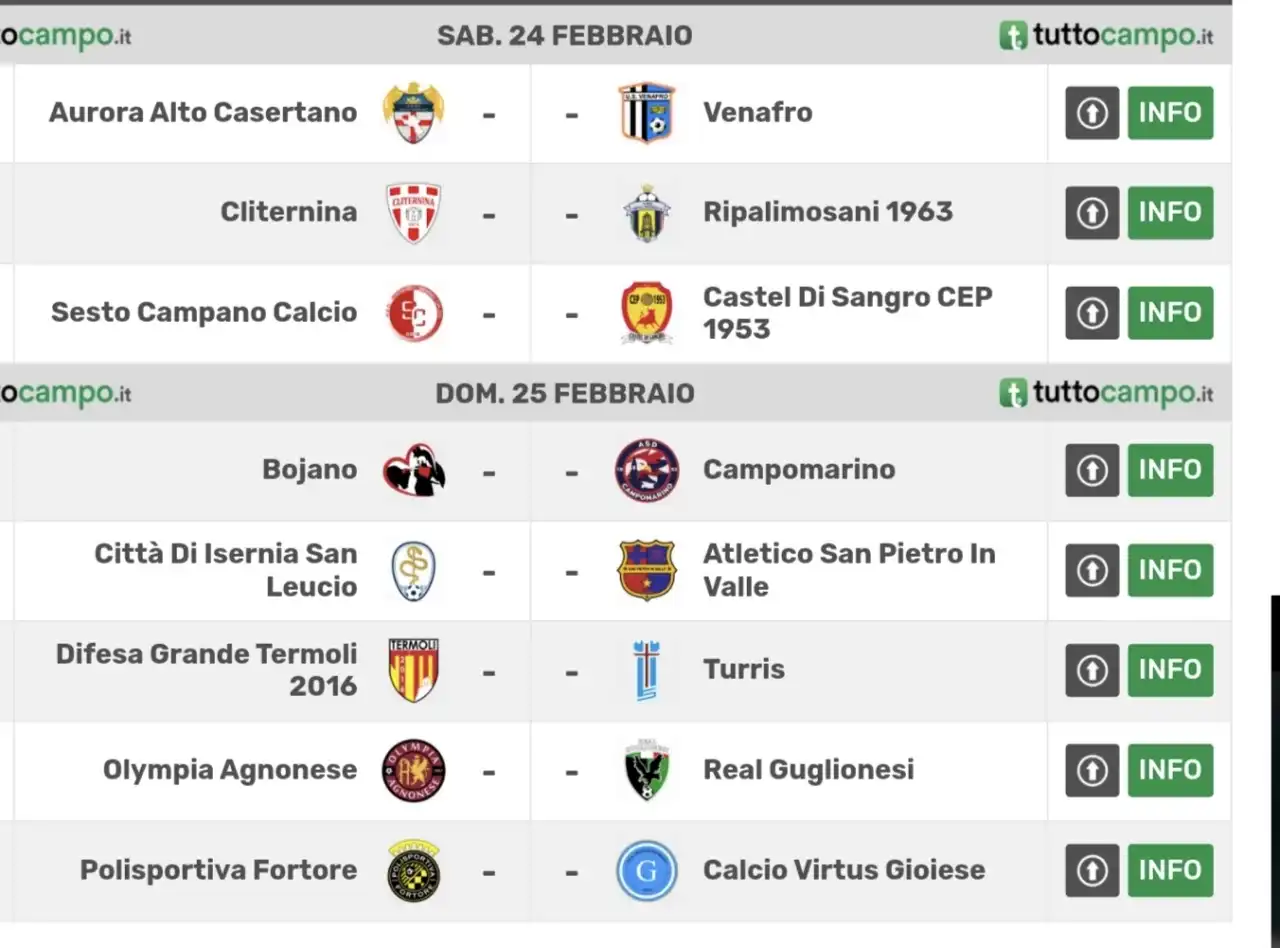Click the Venafro team crest
Image resolution: width=1280 pixels, height=948 pixels.
click(x=647, y=112)
